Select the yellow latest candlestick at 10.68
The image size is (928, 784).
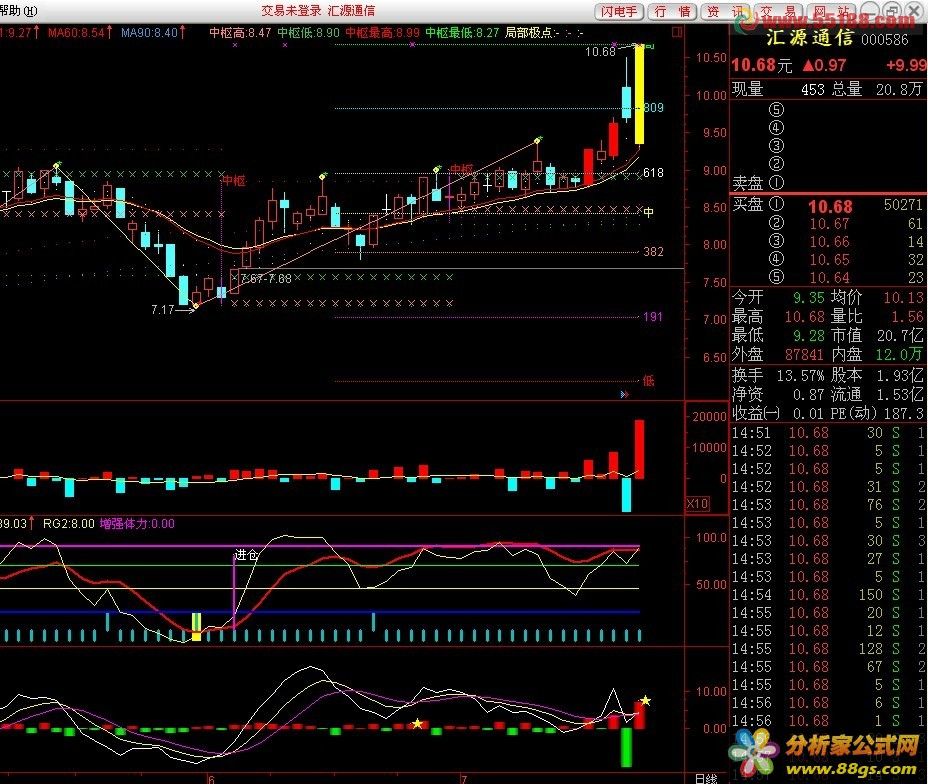[639, 95]
